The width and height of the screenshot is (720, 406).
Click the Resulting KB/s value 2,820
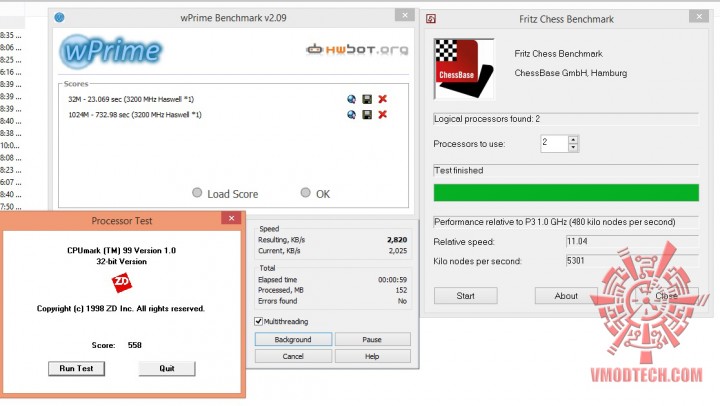(397, 240)
